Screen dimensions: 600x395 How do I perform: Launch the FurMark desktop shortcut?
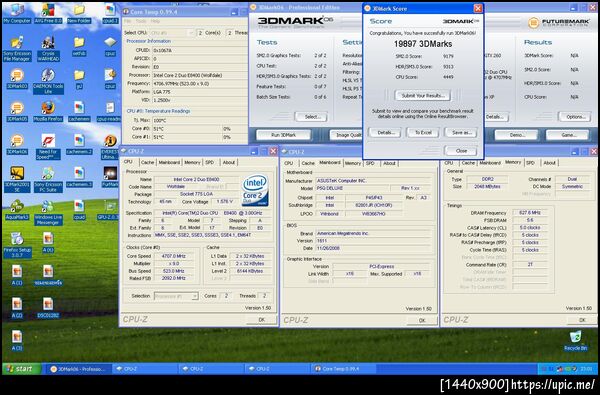[110, 177]
